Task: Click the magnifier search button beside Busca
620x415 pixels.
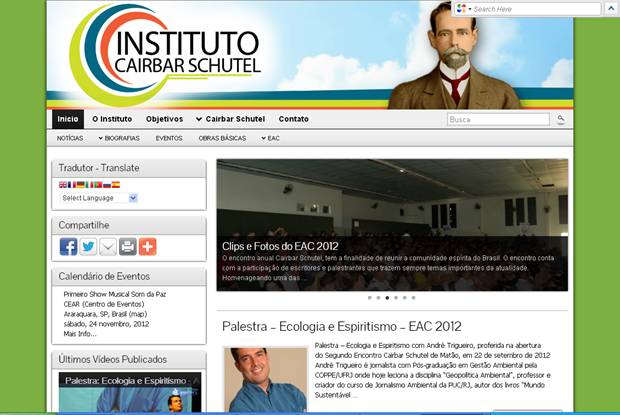Action: 561,119
